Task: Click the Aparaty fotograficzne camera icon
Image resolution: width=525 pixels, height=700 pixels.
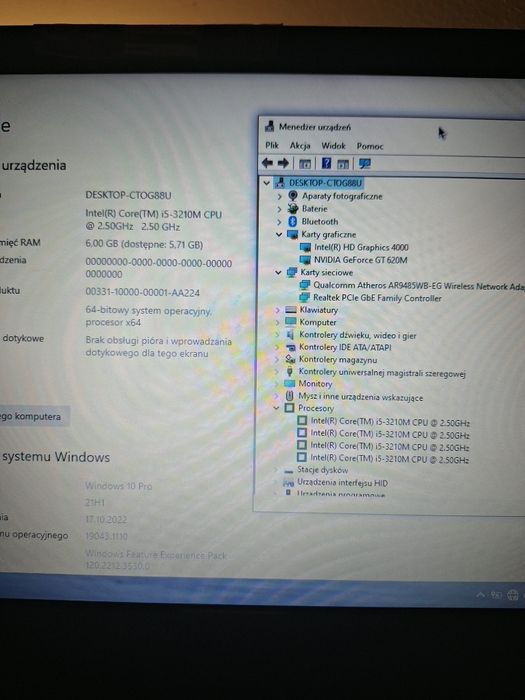Action: pos(293,196)
